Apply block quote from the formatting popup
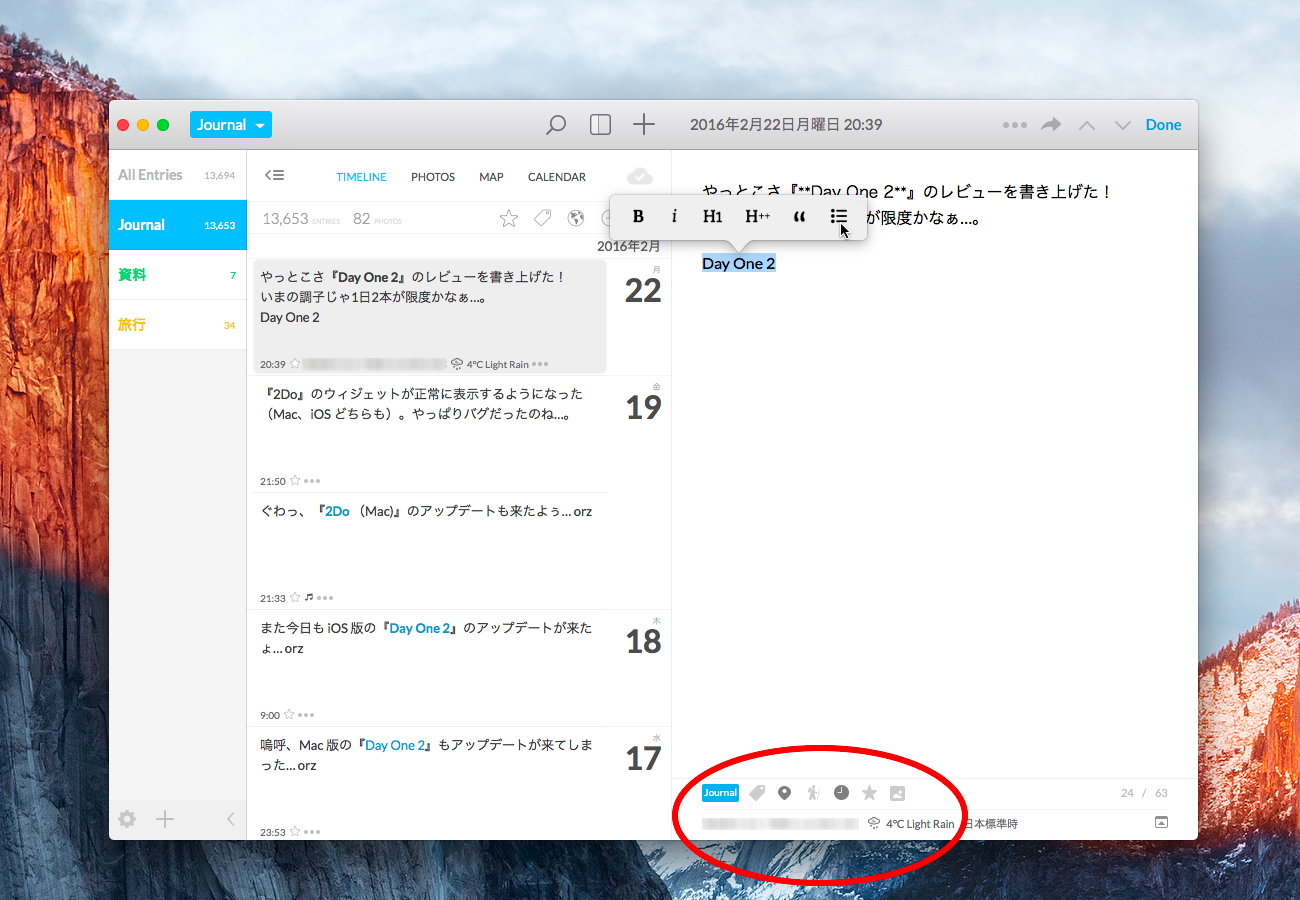1300x900 pixels. pos(799,216)
